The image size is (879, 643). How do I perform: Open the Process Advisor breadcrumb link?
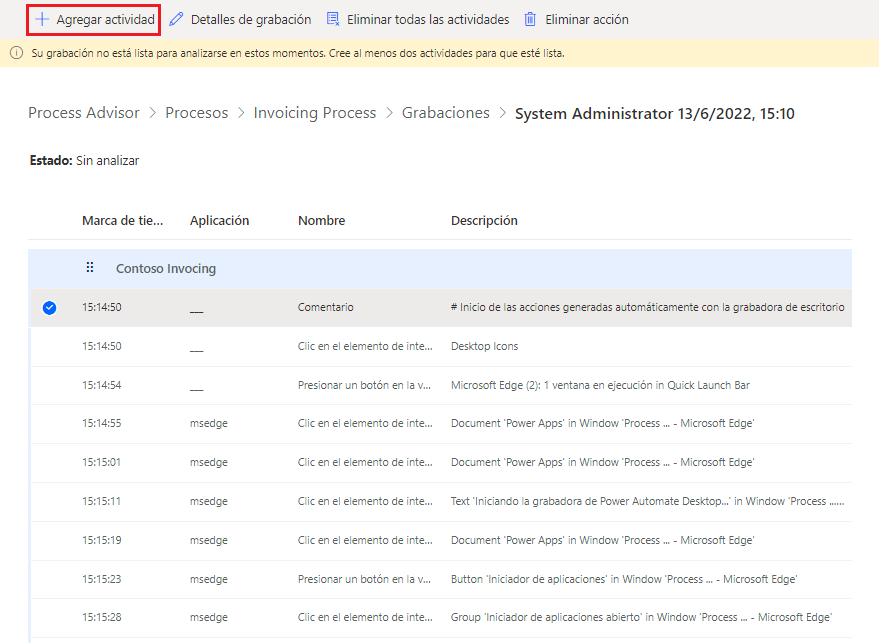click(84, 113)
